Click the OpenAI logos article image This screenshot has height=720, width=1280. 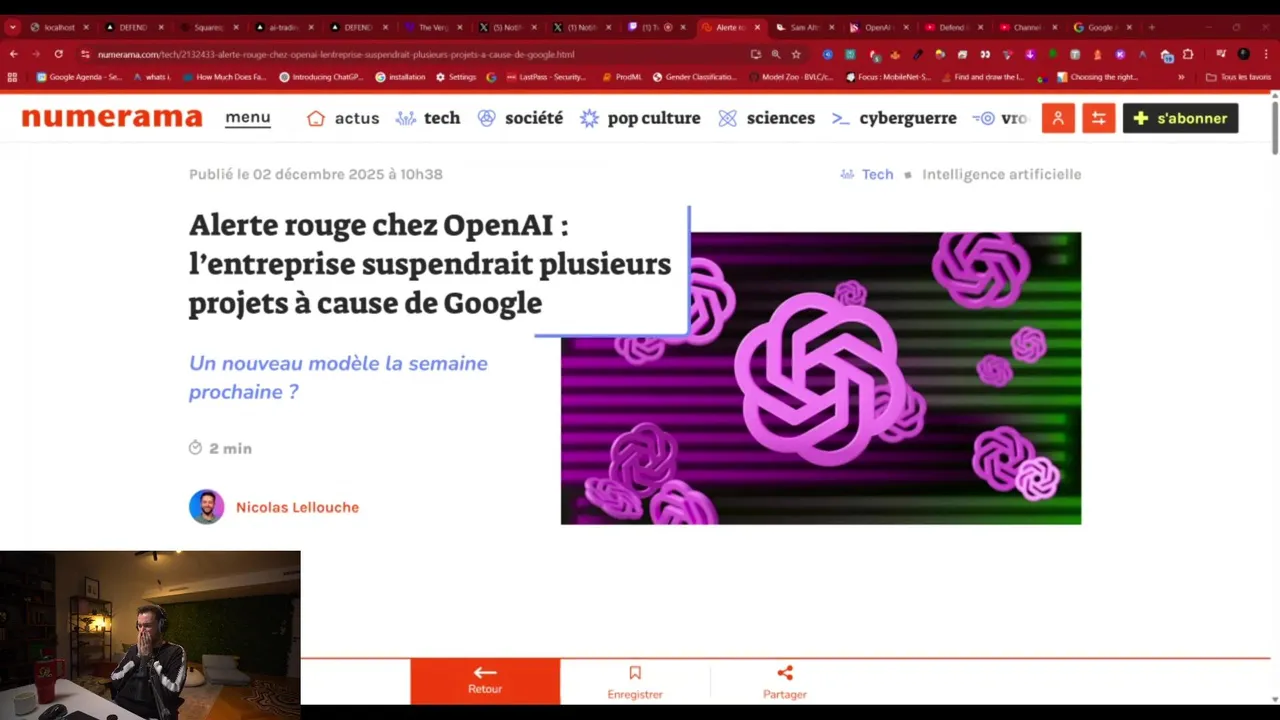point(821,378)
